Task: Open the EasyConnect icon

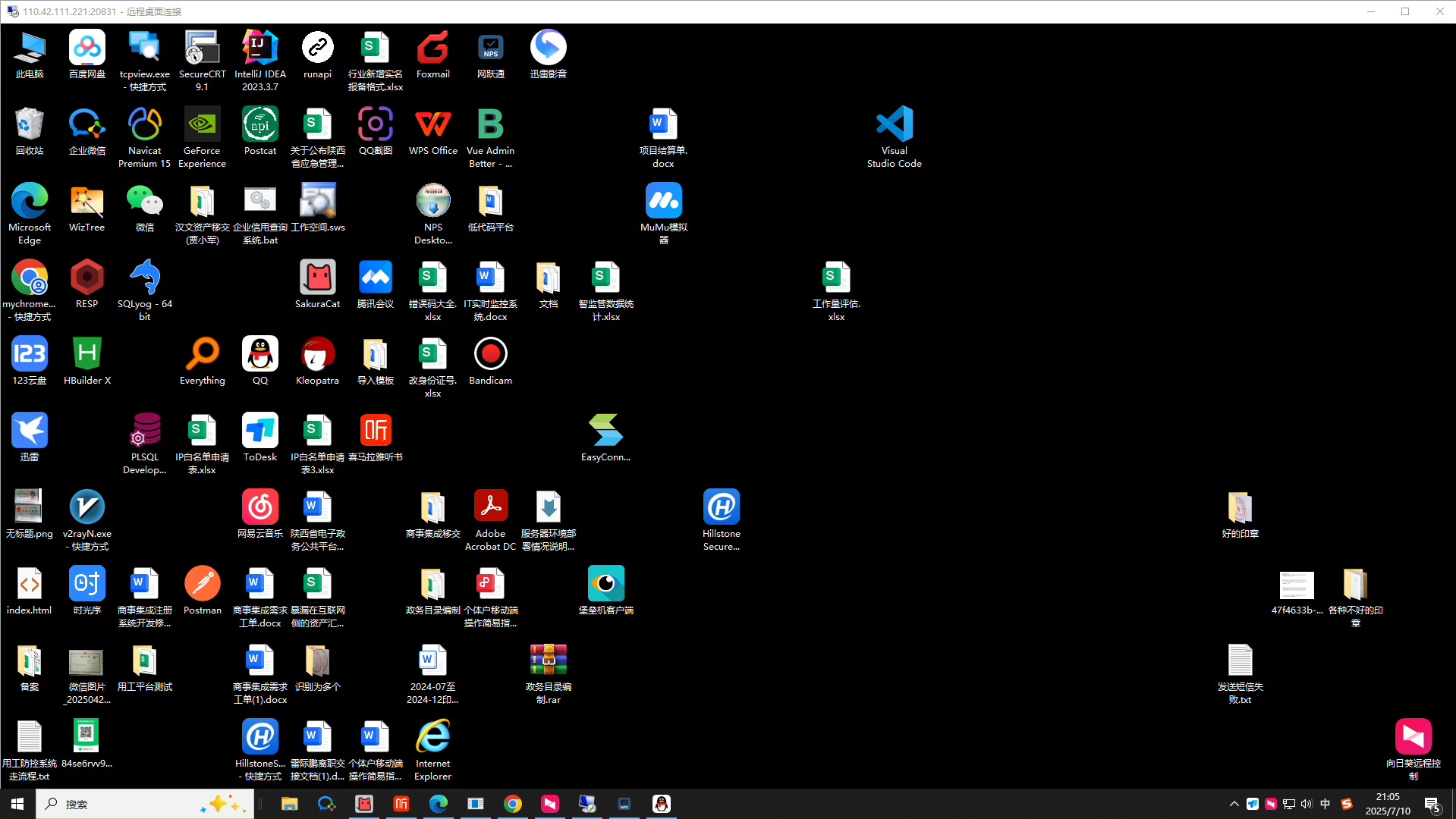Action: [606, 438]
